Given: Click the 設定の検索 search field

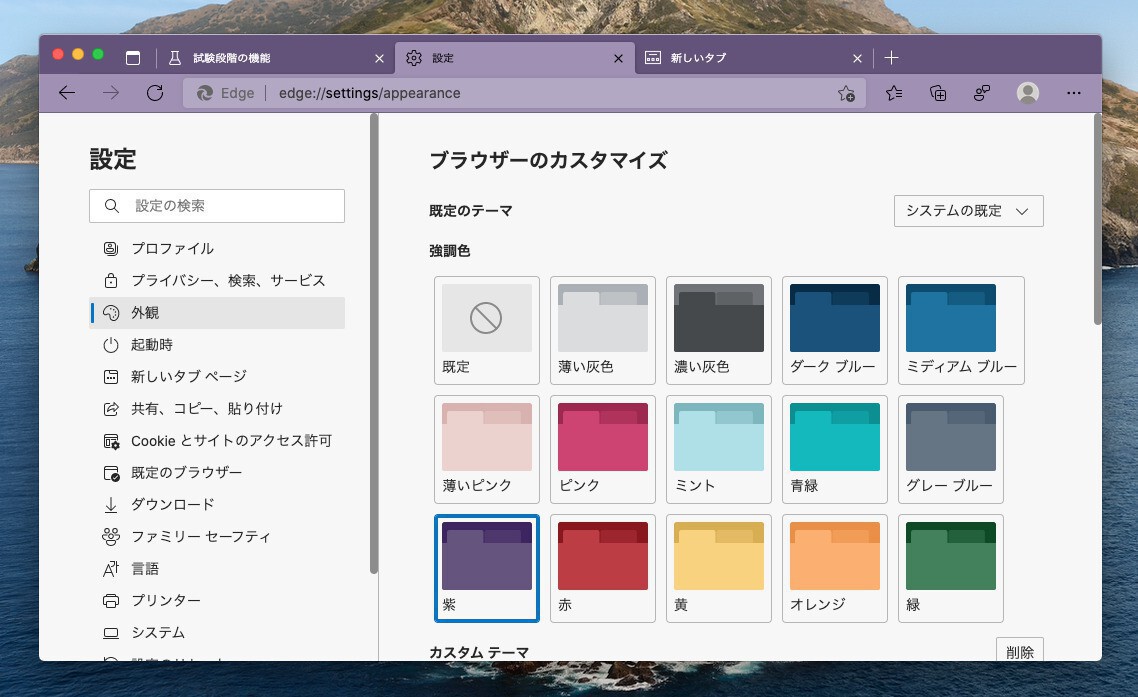Looking at the screenshot, I should pyautogui.click(x=230, y=206).
